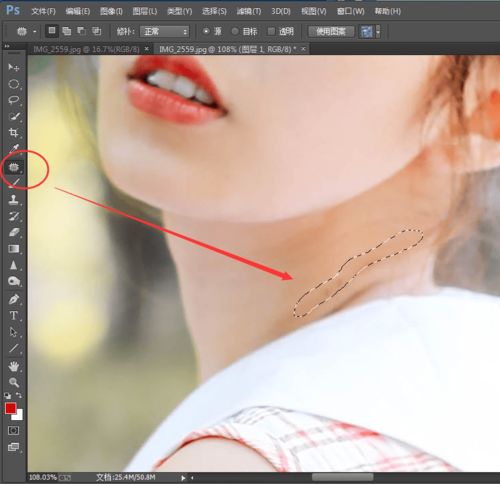
Task: Open the 选择(S) menu
Action: [x=214, y=11]
